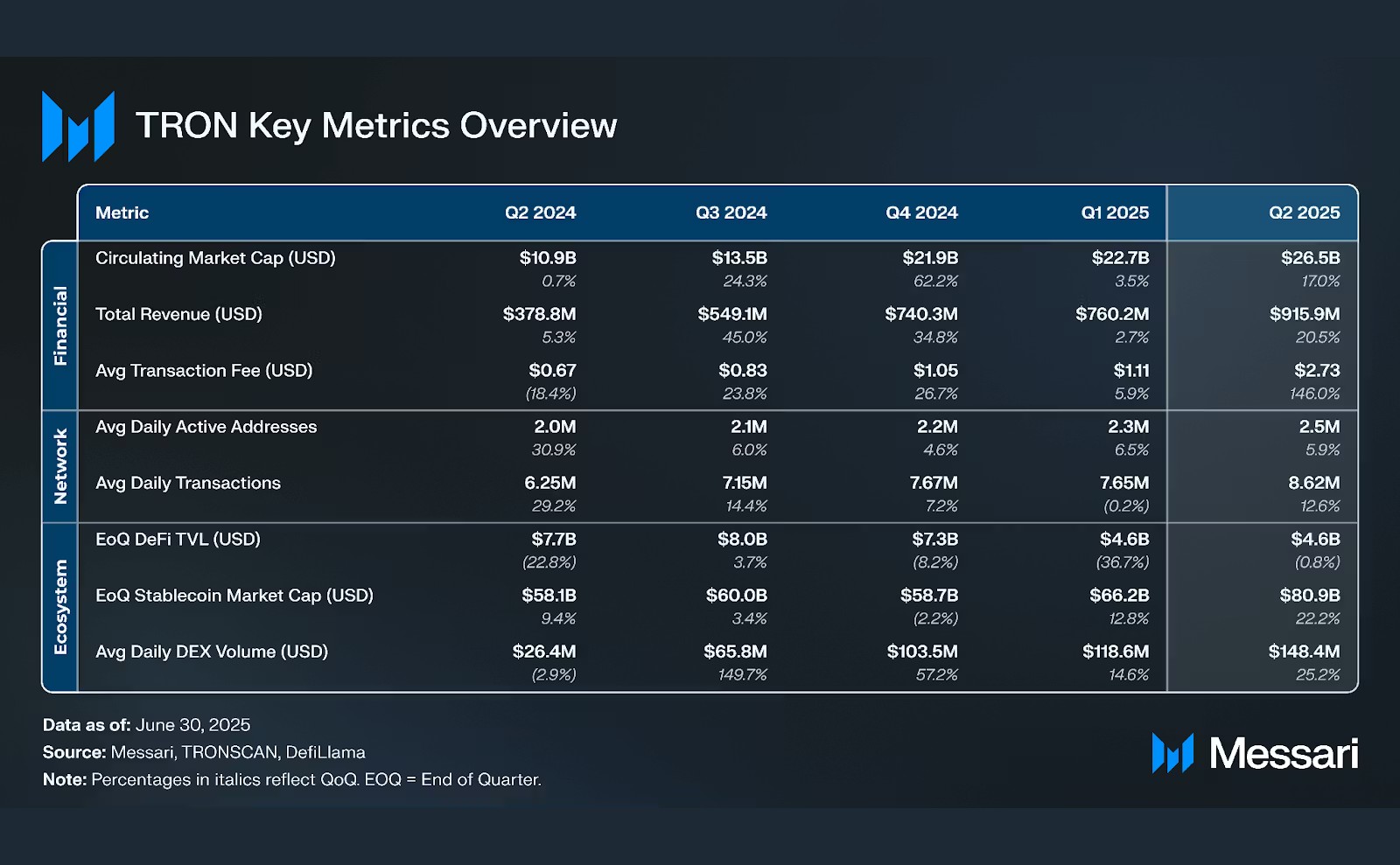The width and height of the screenshot is (1400, 865).
Task: Click the 8.62M daily transactions value
Action: pyautogui.click(x=1314, y=483)
